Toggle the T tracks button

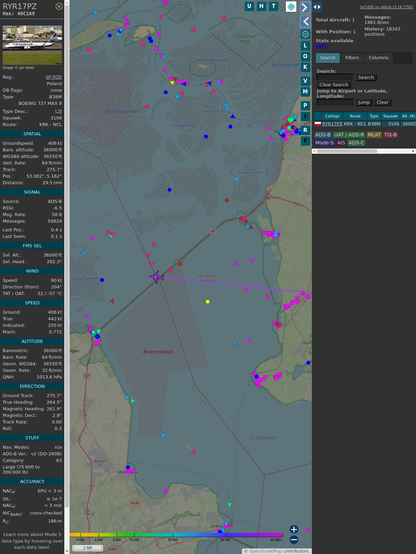coord(274,6)
